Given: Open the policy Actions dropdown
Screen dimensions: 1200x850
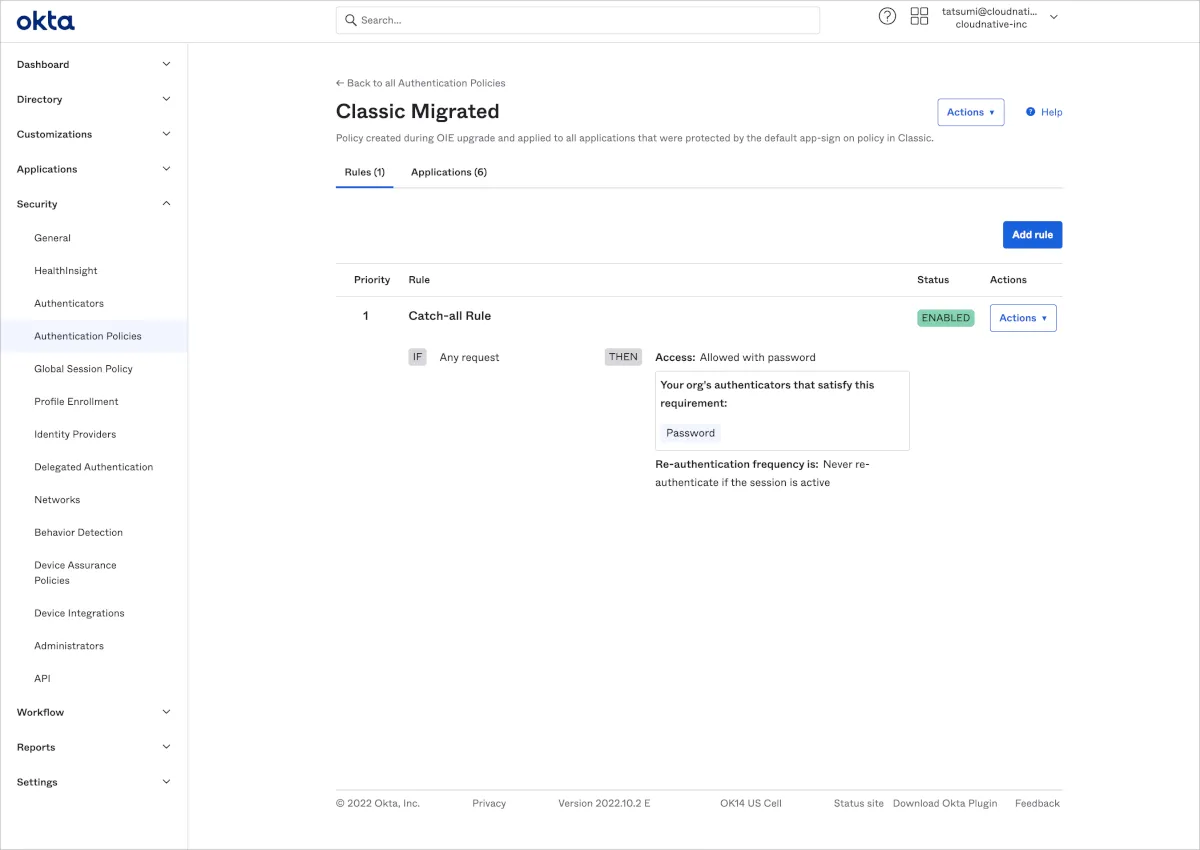Looking at the screenshot, I should point(970,112).
